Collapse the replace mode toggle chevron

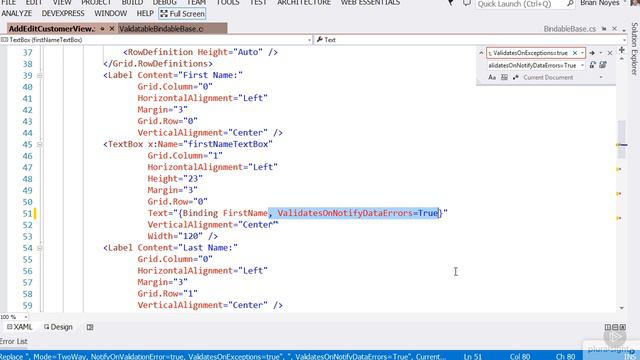(481, 53)
